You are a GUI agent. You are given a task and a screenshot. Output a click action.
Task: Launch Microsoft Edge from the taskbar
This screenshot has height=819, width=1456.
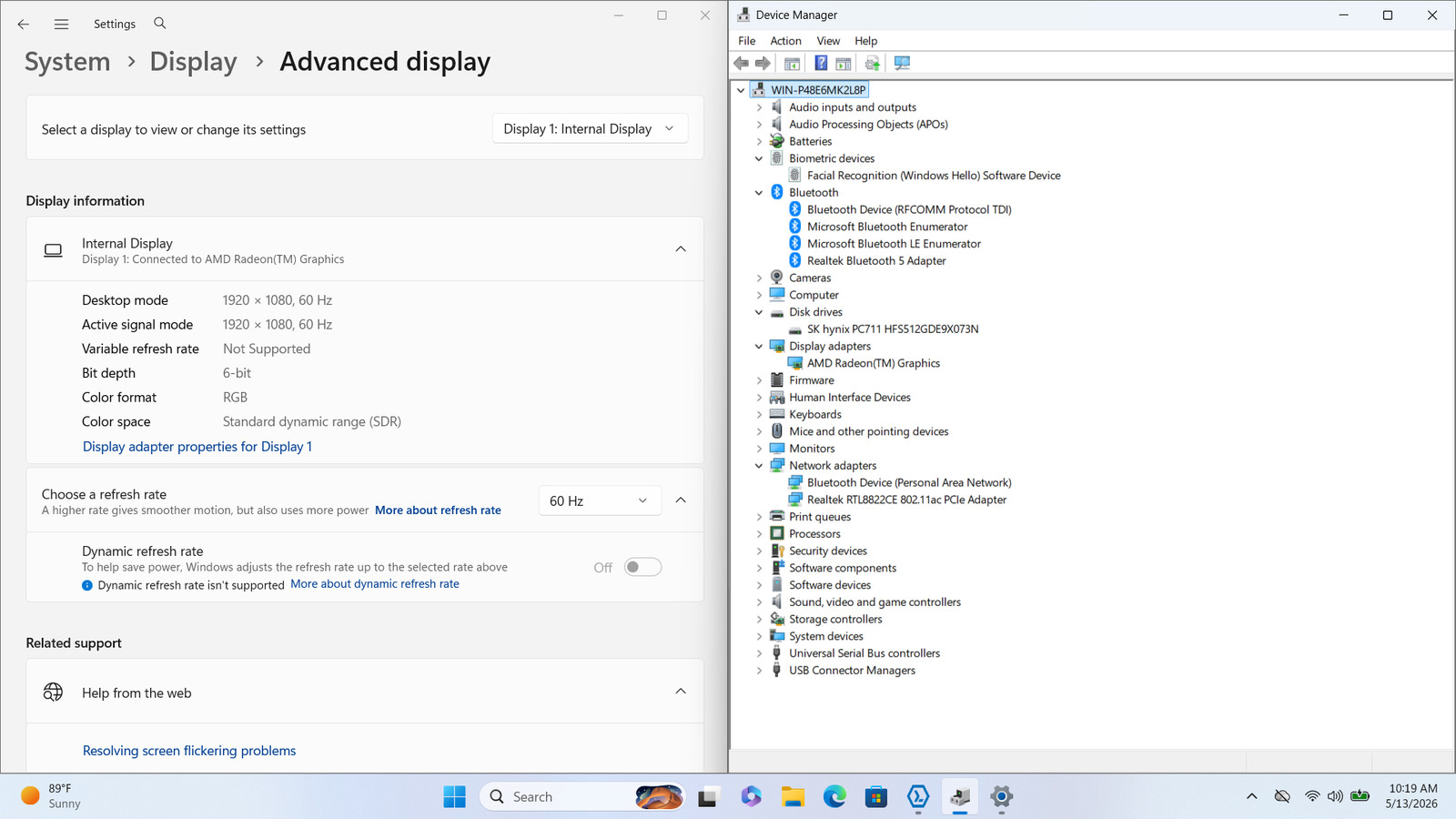point(834,797)
